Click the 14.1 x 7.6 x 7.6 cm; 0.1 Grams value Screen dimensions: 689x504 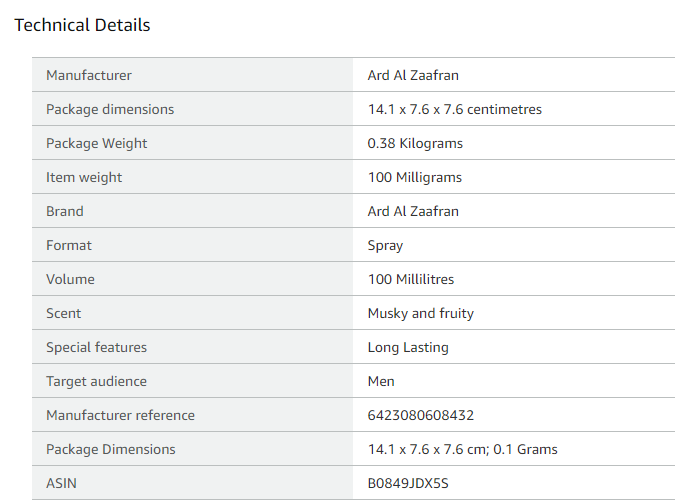coord(462,449)
